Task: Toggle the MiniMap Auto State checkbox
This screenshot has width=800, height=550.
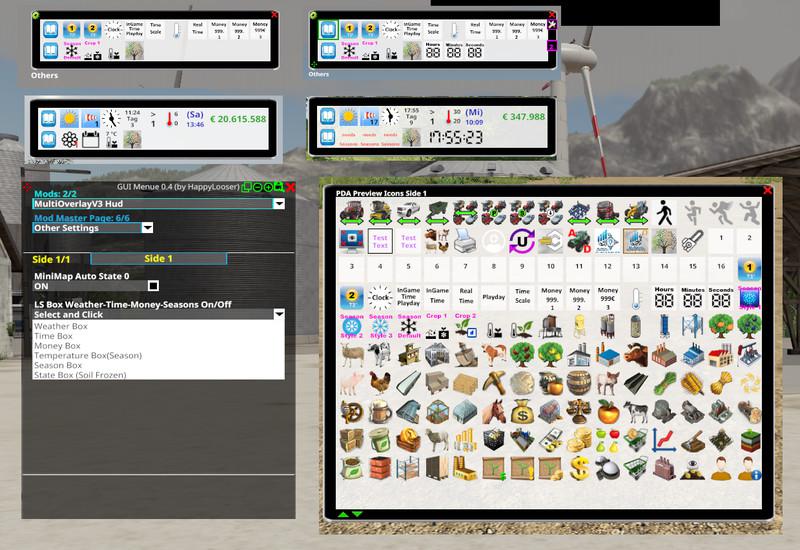Action: tap(154, 286)
